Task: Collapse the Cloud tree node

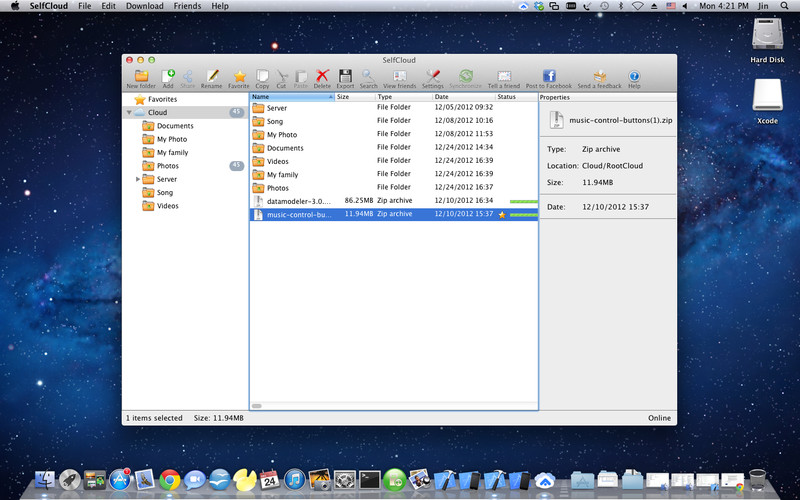Action: tap(129, 112)
